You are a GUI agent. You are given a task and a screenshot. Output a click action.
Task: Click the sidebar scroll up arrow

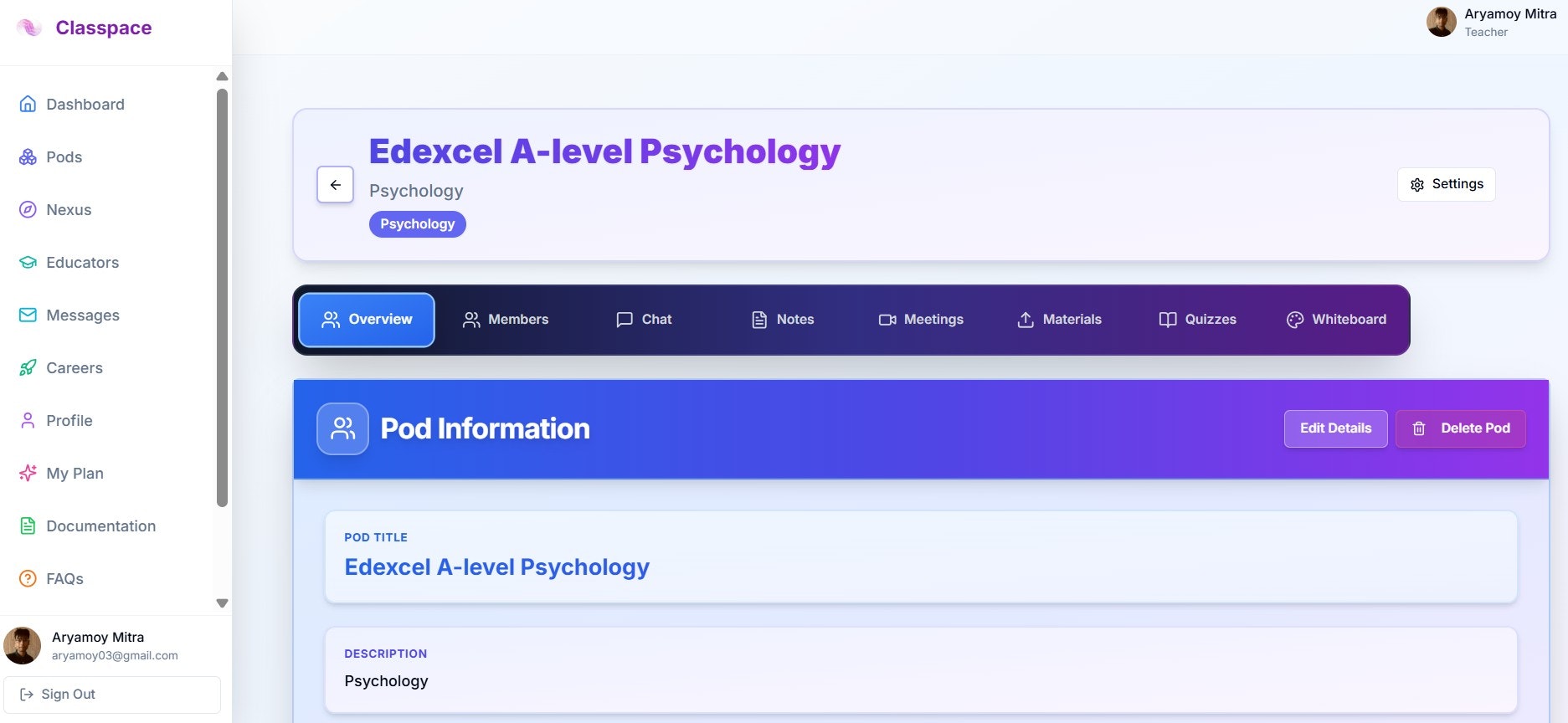222,76
